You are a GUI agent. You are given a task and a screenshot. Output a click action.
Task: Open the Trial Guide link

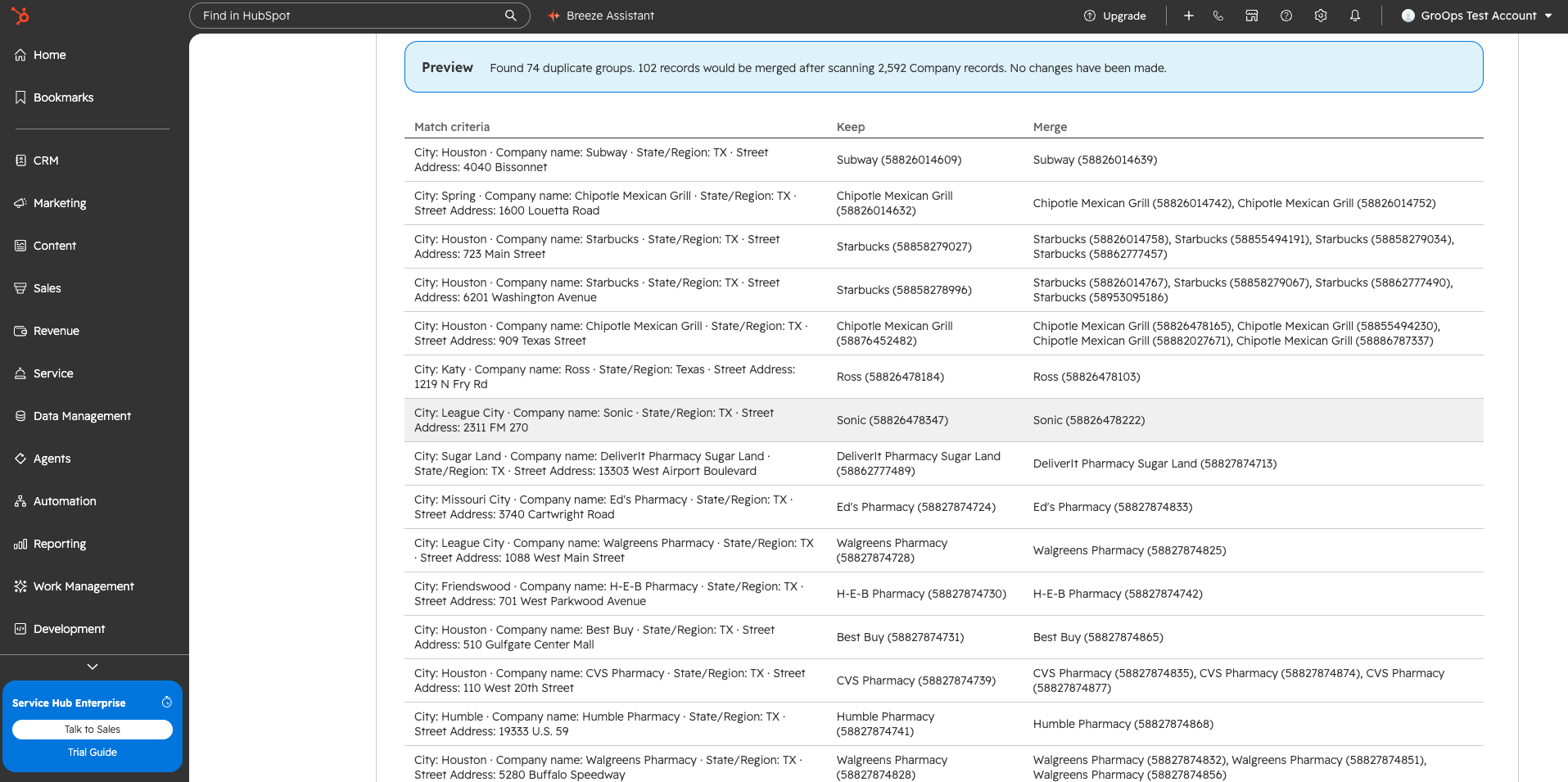(93, 753)
